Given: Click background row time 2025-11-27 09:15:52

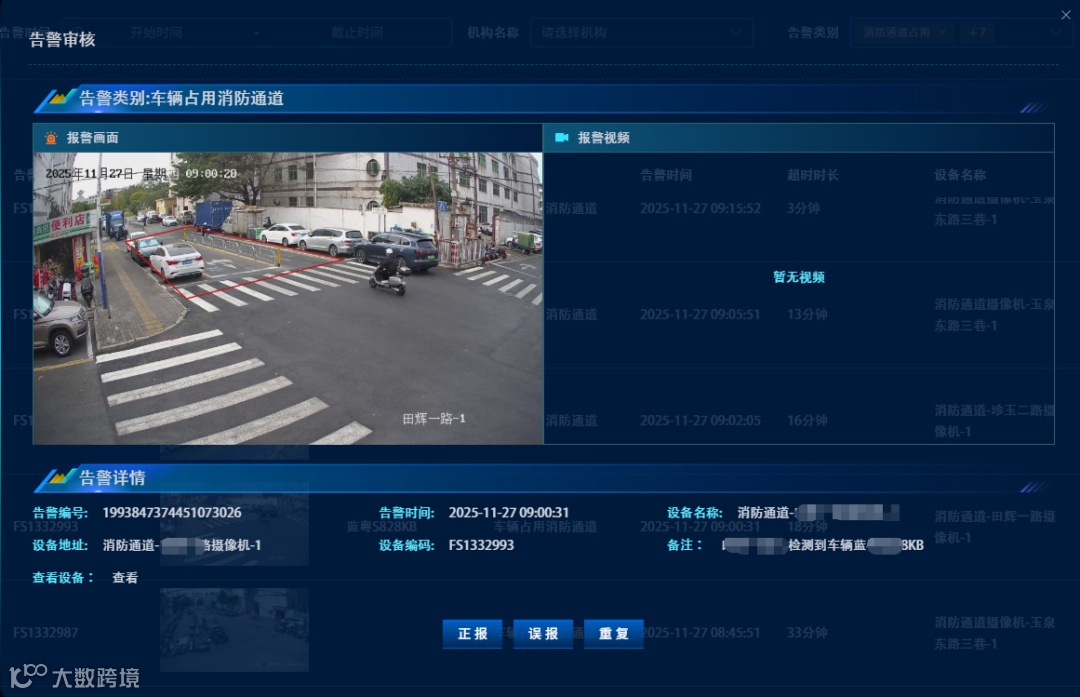Looking at the screenshot, I should point(700,208).
